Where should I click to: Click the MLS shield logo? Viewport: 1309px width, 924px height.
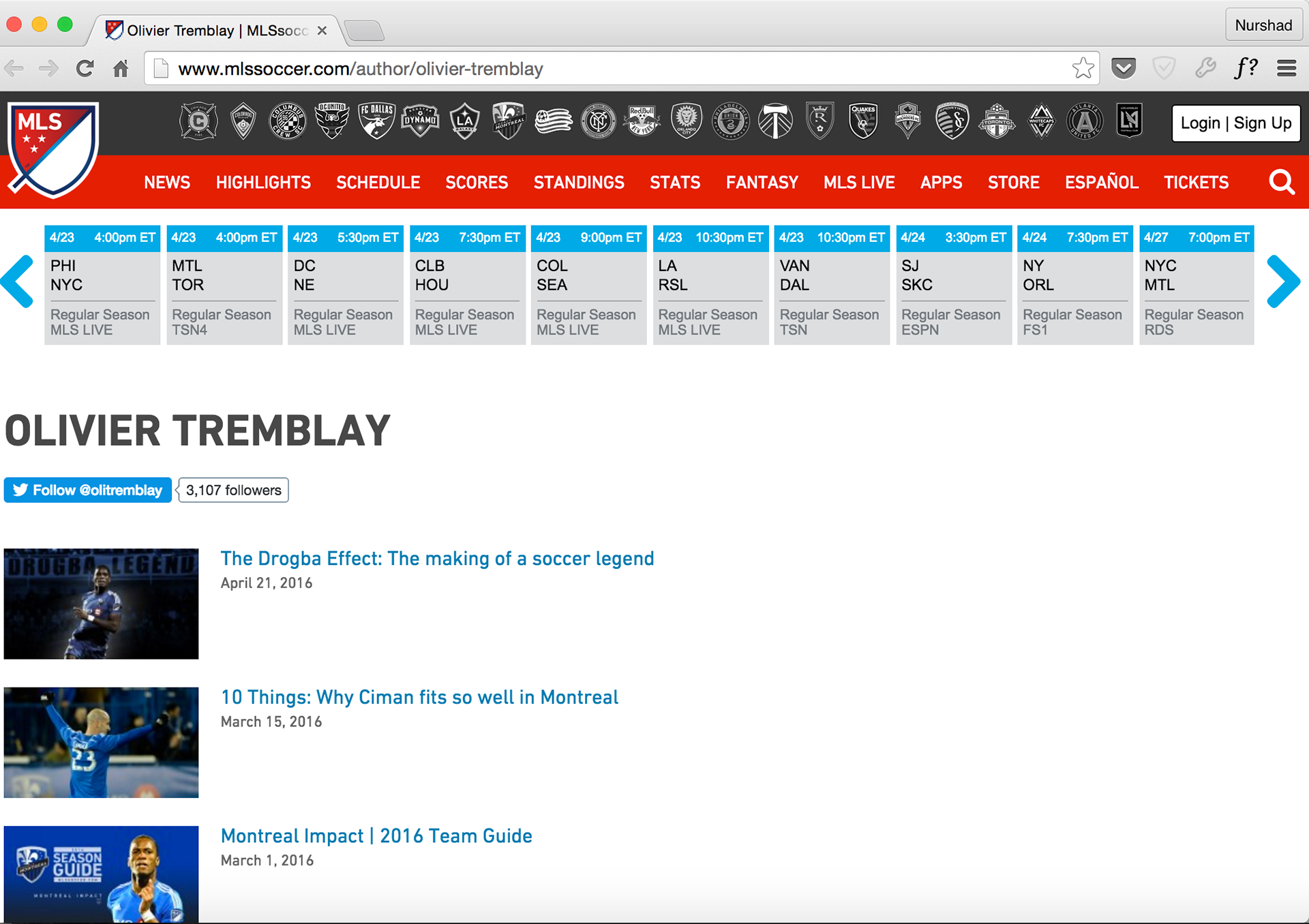pos(53,148)
